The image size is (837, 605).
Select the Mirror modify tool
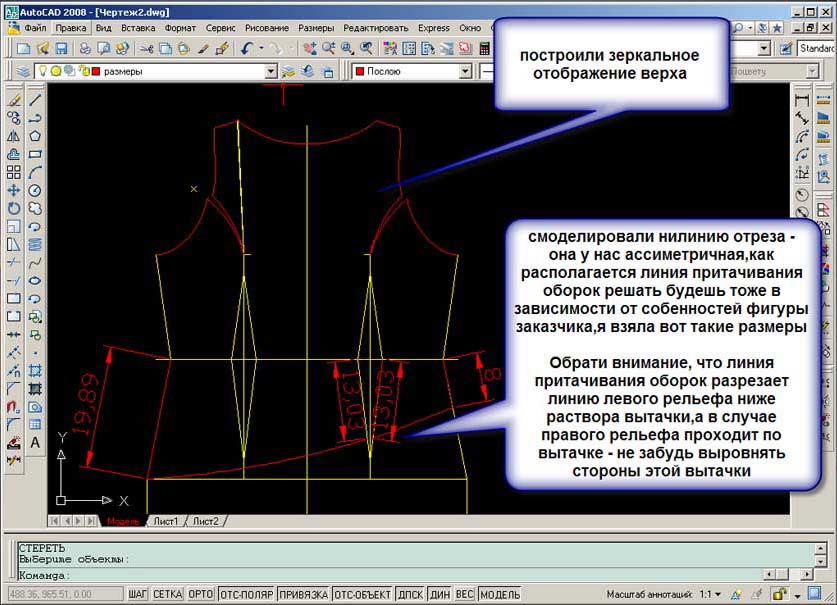14,136
